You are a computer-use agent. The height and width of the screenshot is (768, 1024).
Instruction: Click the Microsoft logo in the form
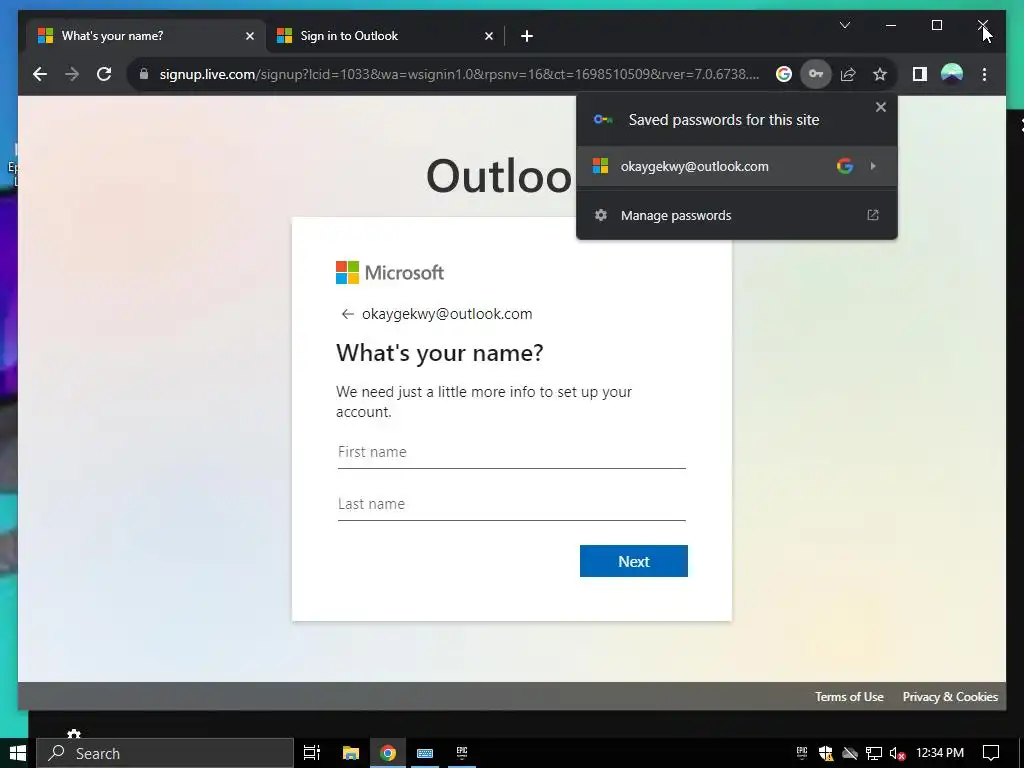[390, 272]
